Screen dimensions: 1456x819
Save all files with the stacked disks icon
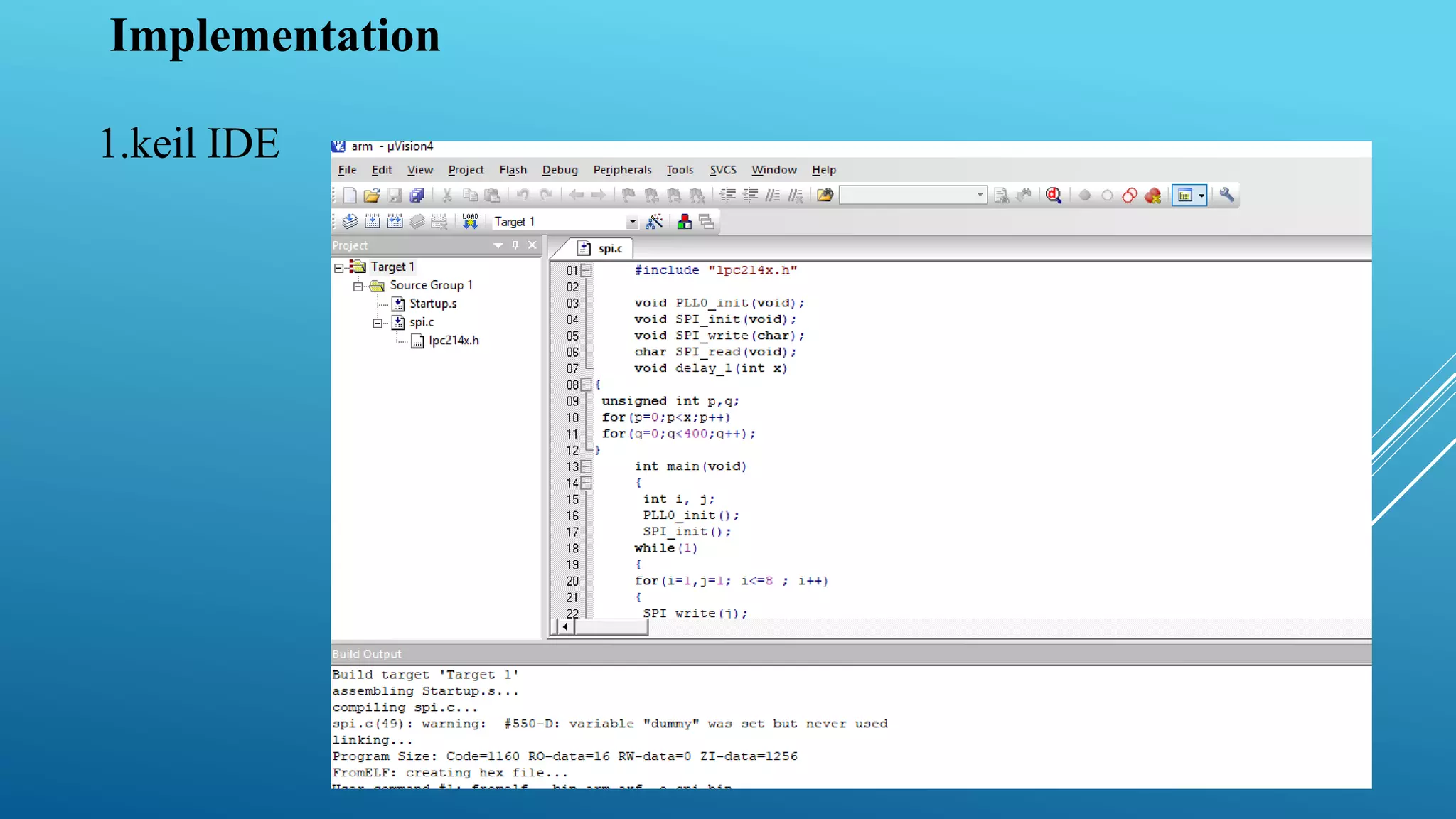coord(417,196)
